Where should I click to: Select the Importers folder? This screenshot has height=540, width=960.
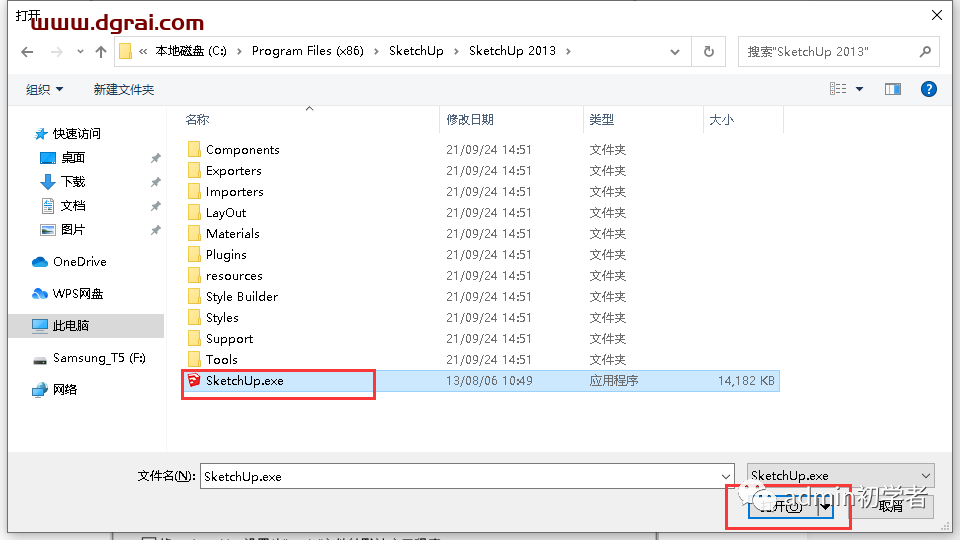[x=234, y=192]
